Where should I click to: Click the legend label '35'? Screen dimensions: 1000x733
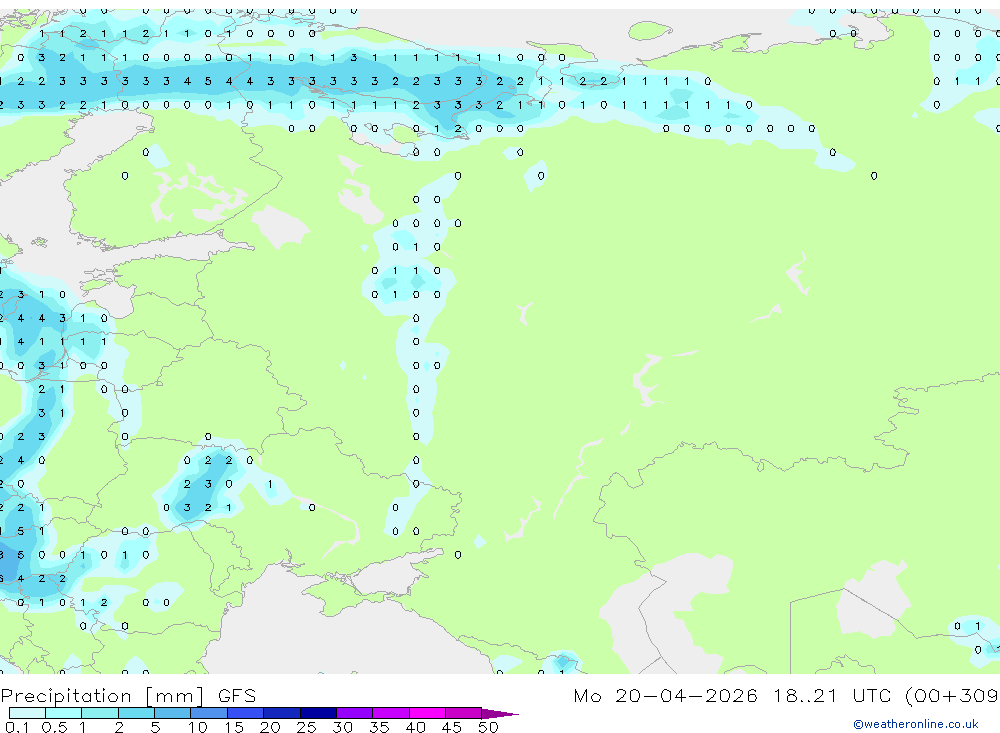pyautogui.click(x=379, y=727)
